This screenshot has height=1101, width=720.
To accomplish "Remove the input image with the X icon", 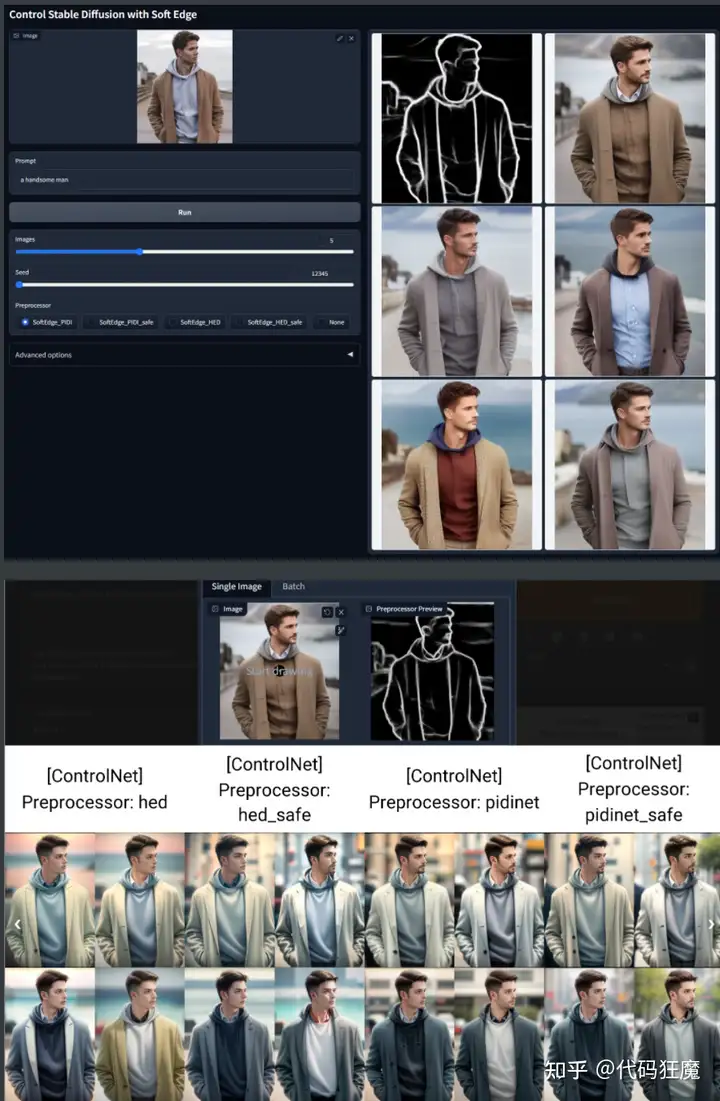I will click(351, 38).
